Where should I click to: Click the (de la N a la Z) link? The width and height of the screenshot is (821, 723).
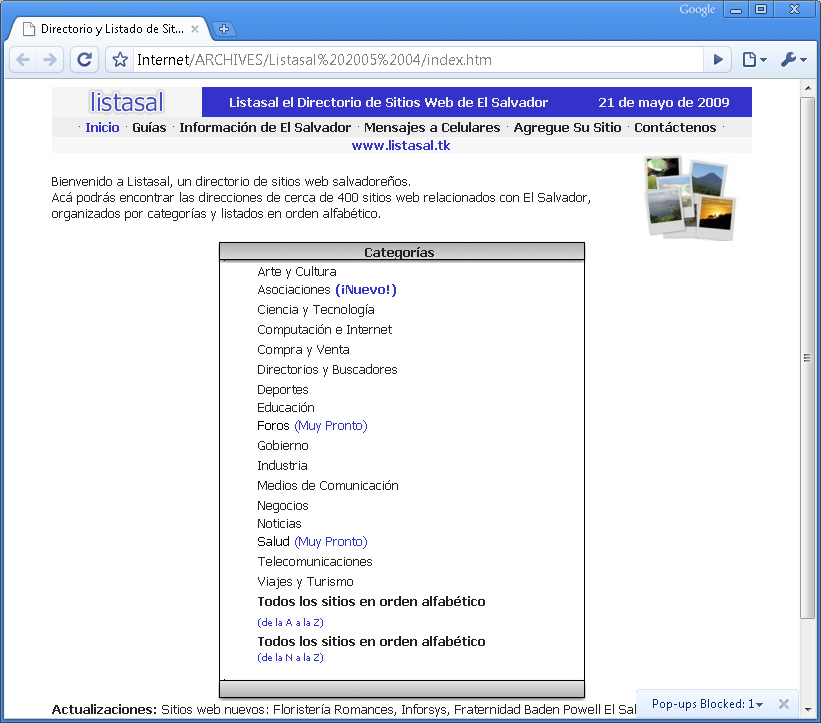[291, 658]
